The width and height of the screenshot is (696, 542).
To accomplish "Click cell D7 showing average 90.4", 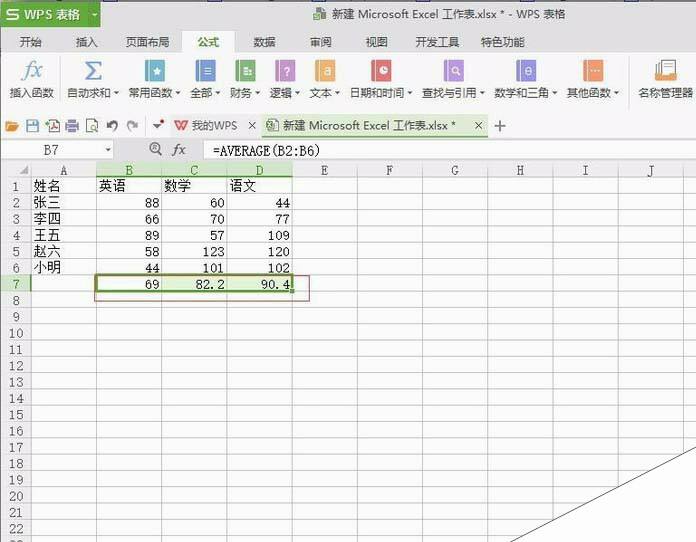I will click(x=259, y=284).
